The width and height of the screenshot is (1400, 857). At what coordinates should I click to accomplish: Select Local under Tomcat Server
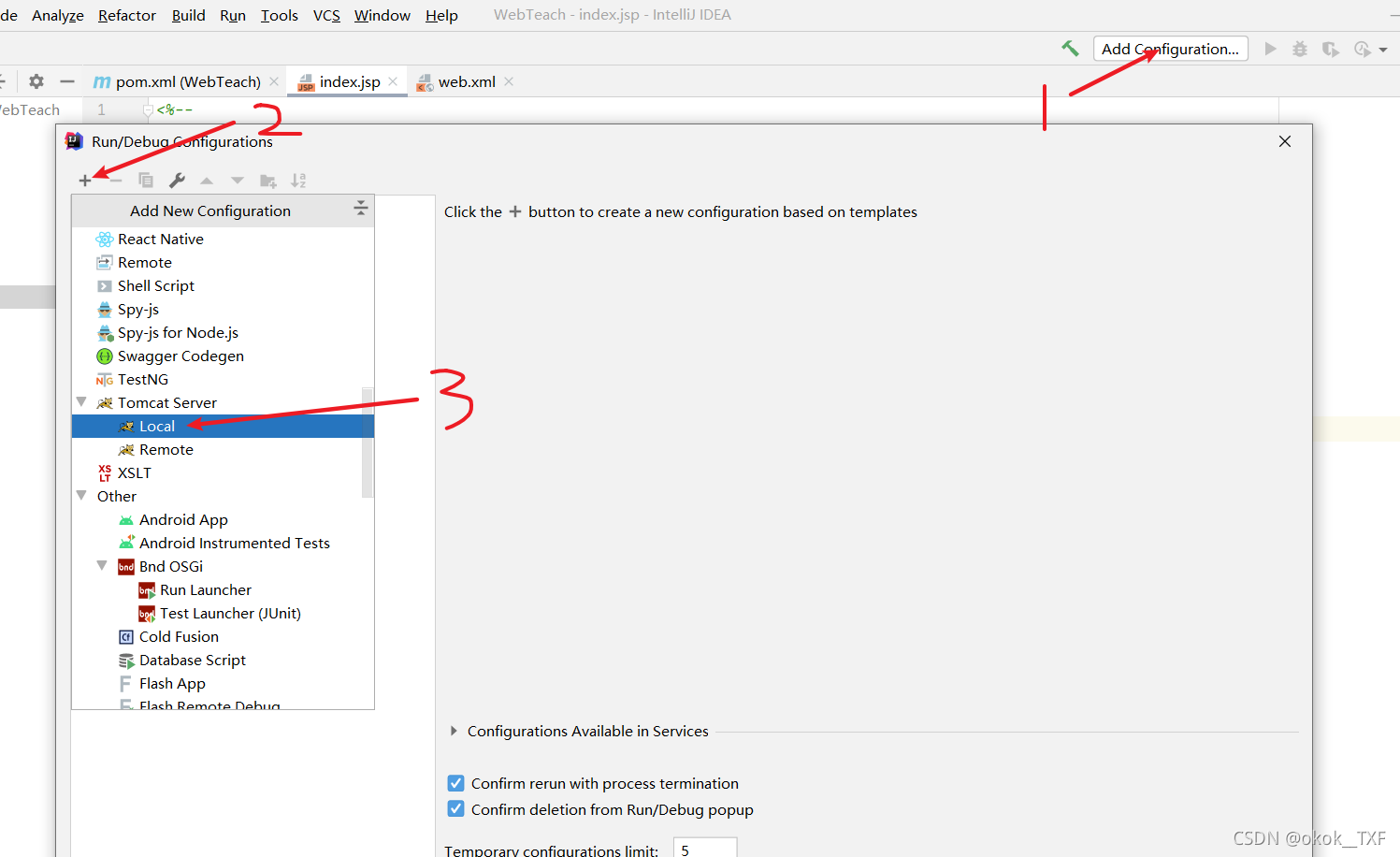[223, 427]
